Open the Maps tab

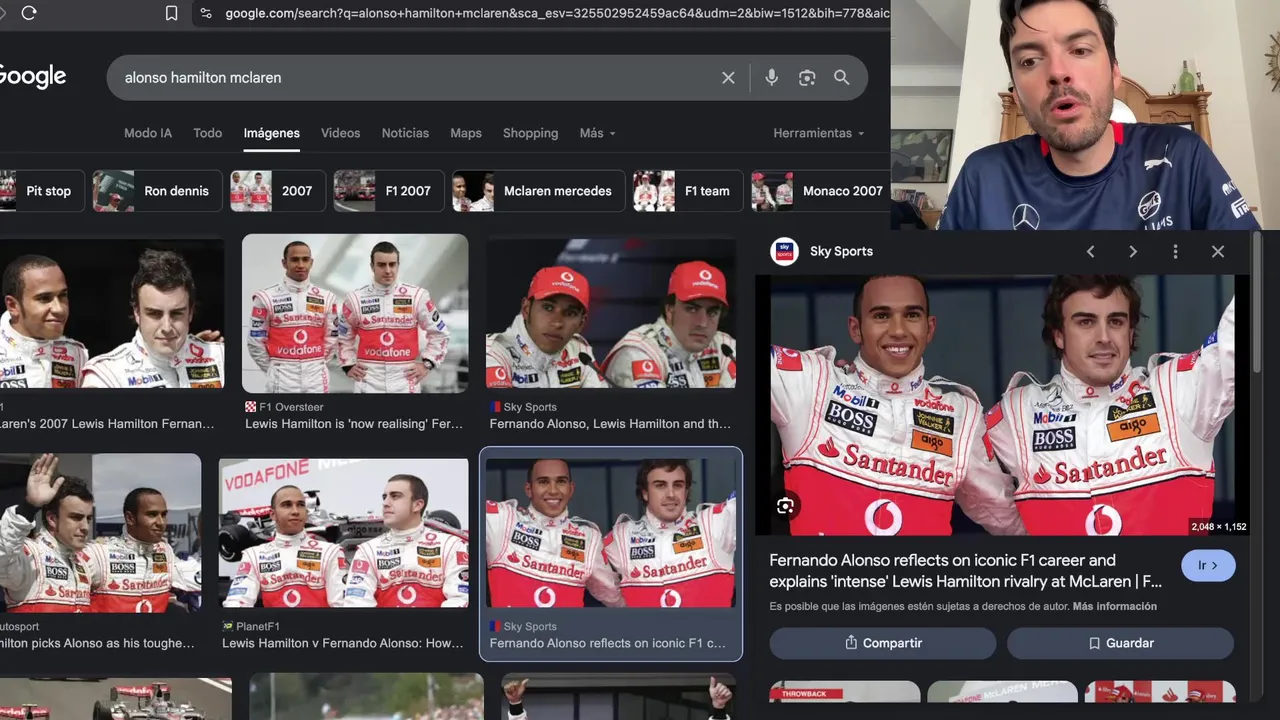[466, 133]
